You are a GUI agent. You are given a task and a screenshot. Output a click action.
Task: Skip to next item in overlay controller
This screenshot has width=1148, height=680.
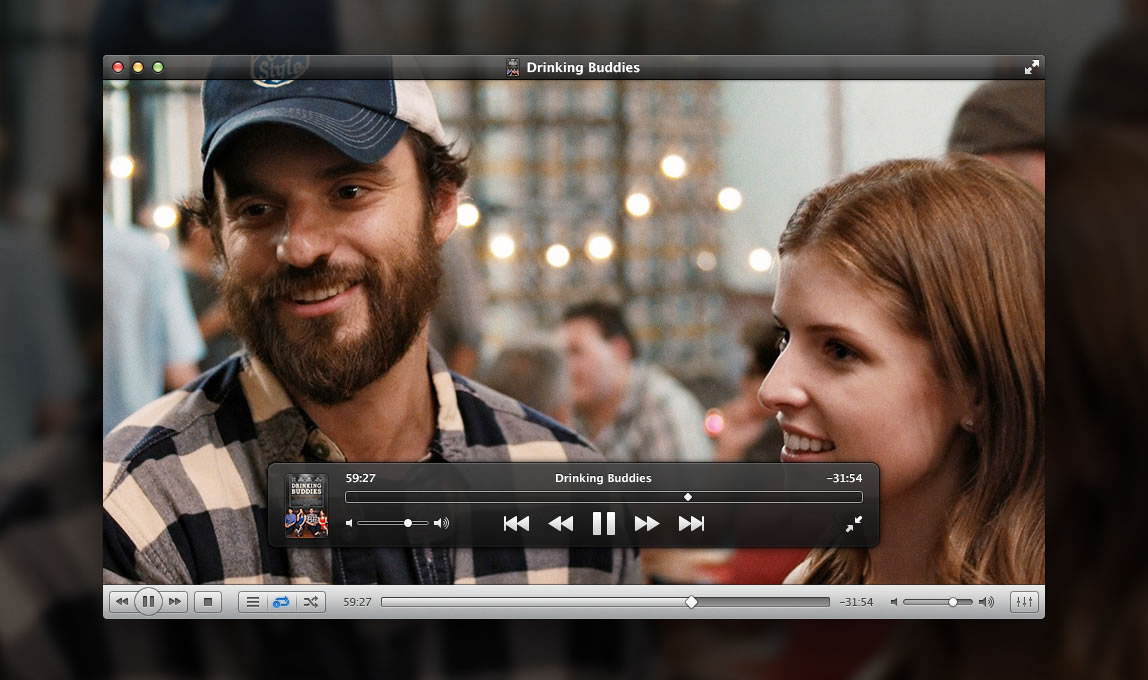[x=691, y=523]
